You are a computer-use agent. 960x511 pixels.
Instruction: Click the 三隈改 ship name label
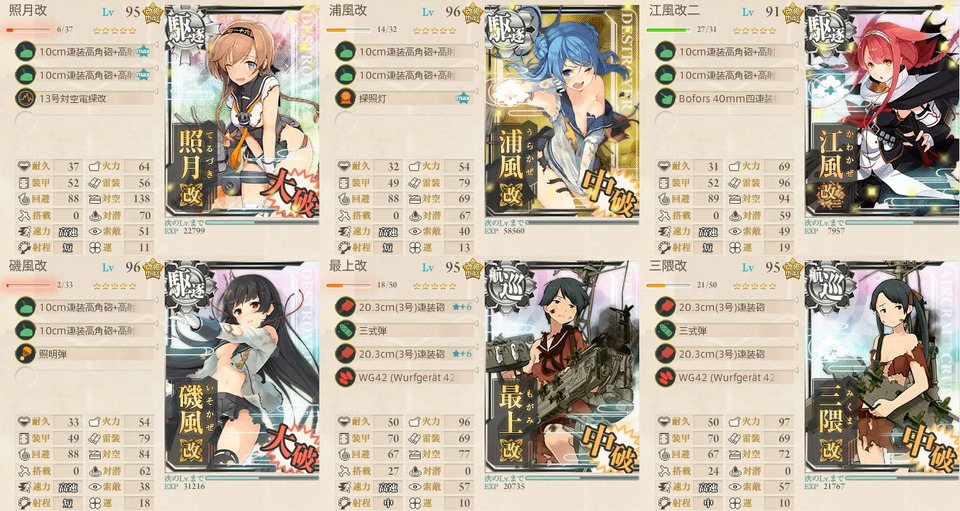[x=669, y=266]
